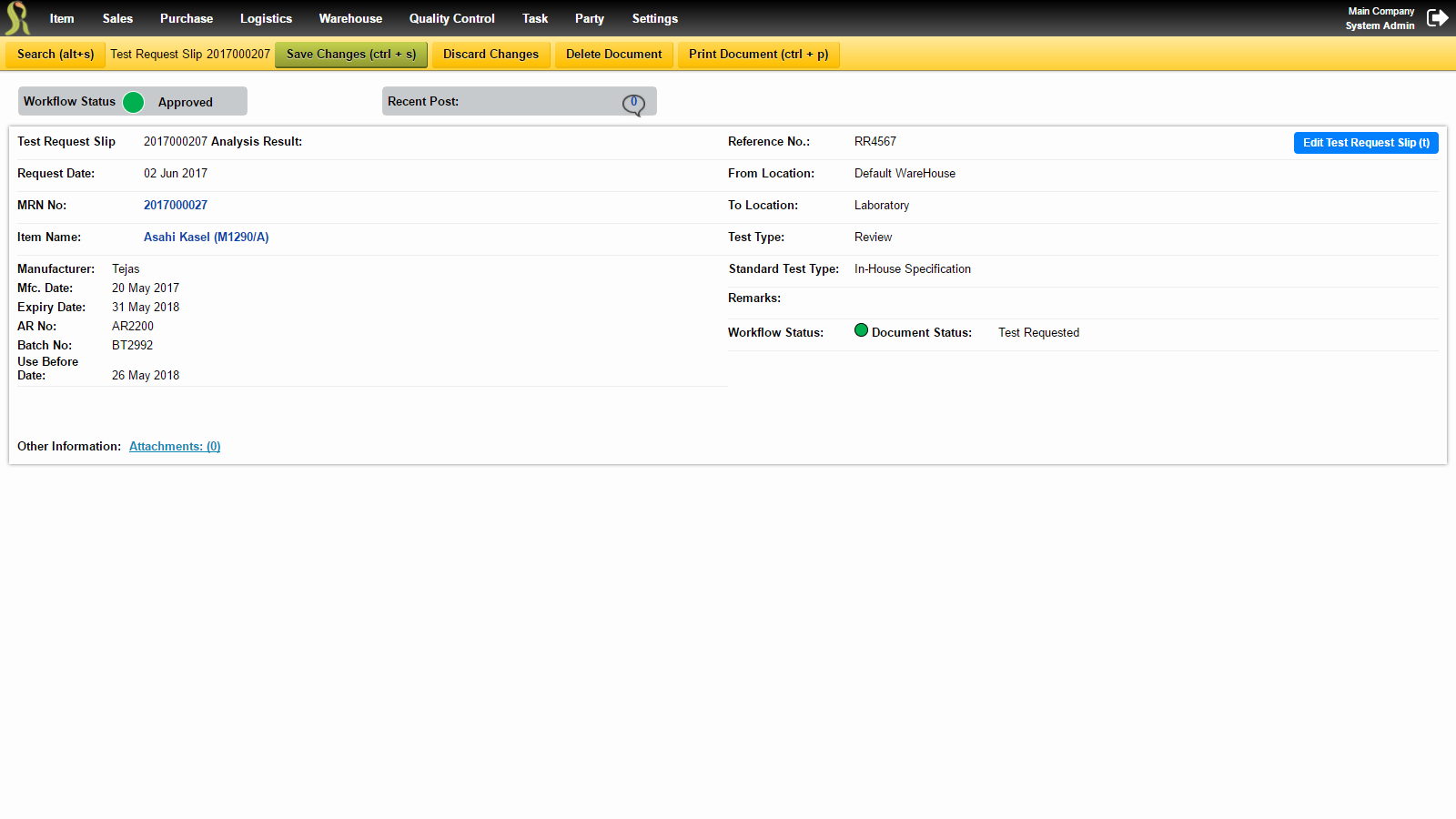The image size is (1456, 819).
Task: Click the Document Status green circle
Action: [861, 330]
